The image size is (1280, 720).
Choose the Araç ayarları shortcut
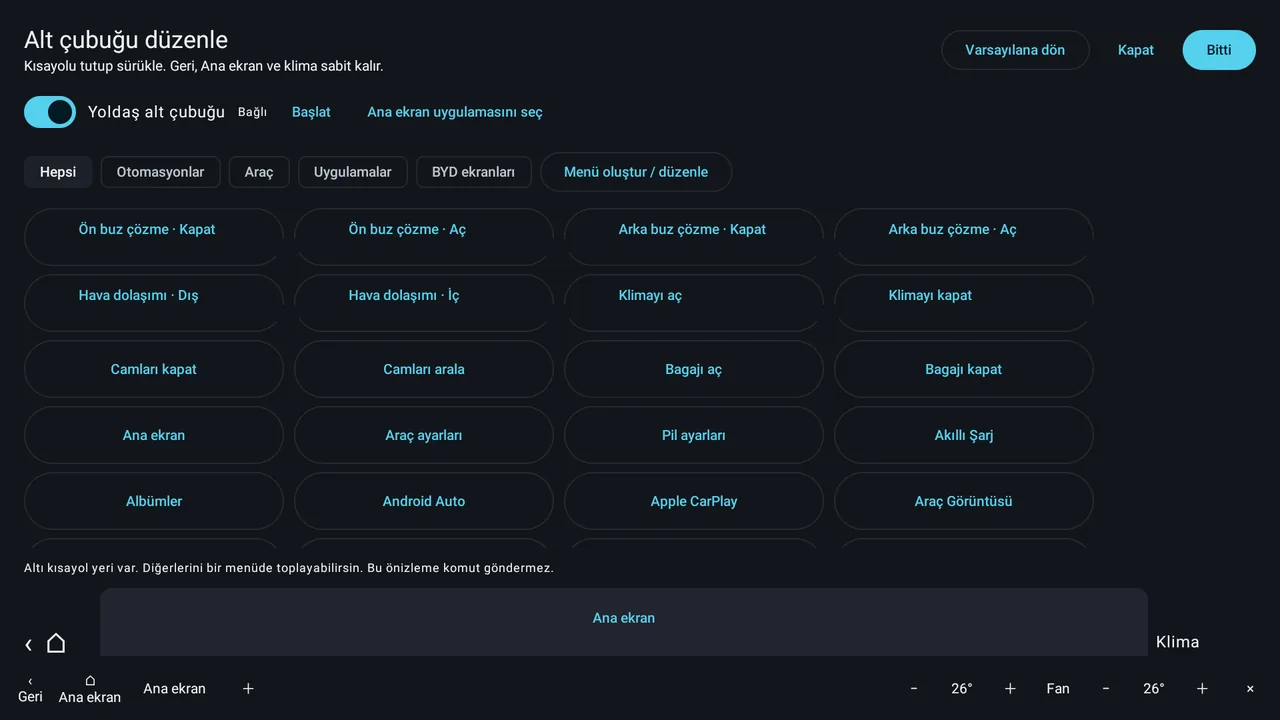pos(424,435)
